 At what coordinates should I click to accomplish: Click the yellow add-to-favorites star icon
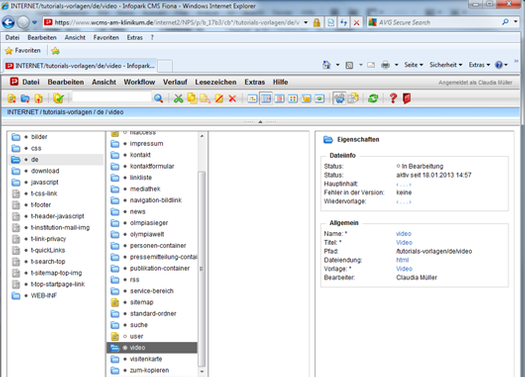pyautogui.click(x=55, y=51)
